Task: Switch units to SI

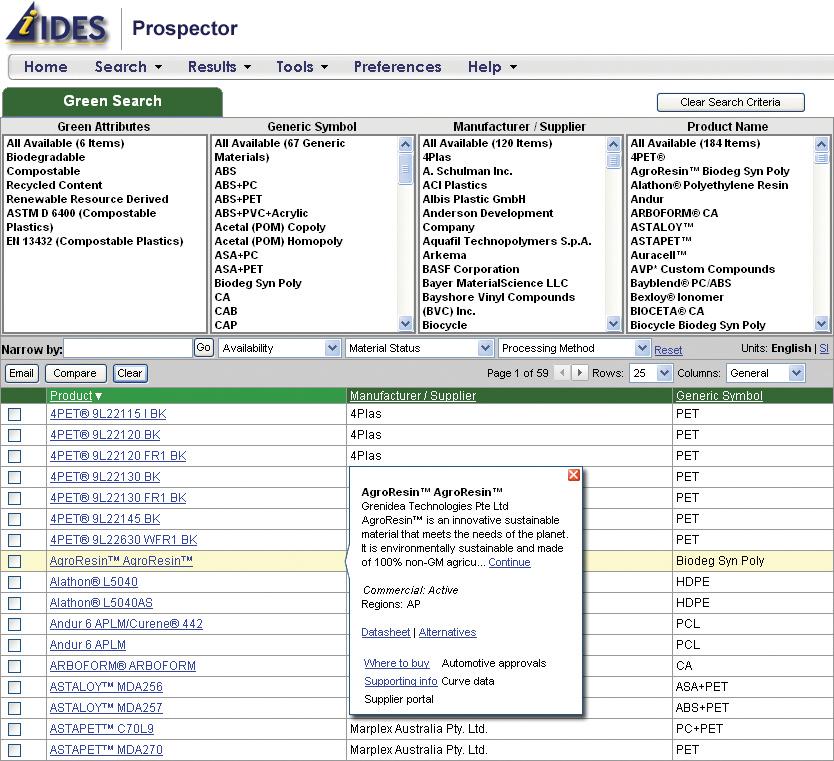Action: pos(824,348)
